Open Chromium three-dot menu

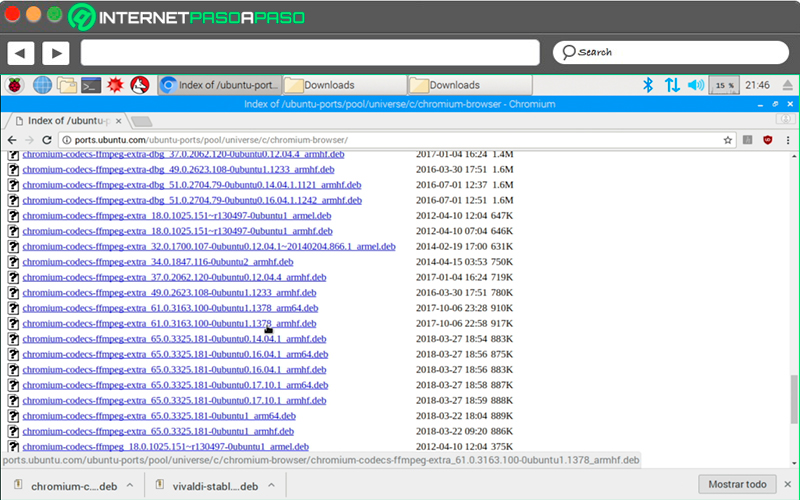tap(788, 140)
